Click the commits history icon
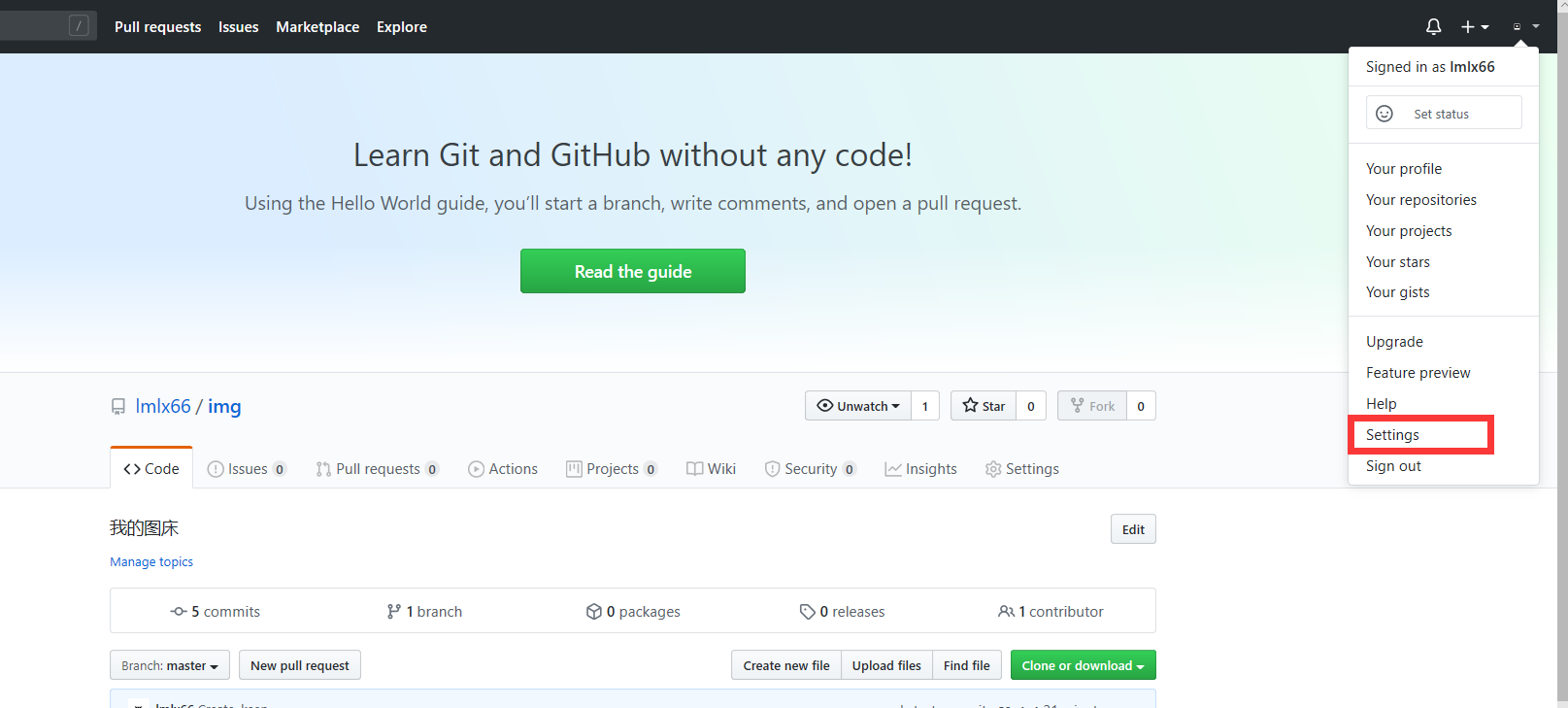This screenshot has height=708, width=1568. point(179,612)
